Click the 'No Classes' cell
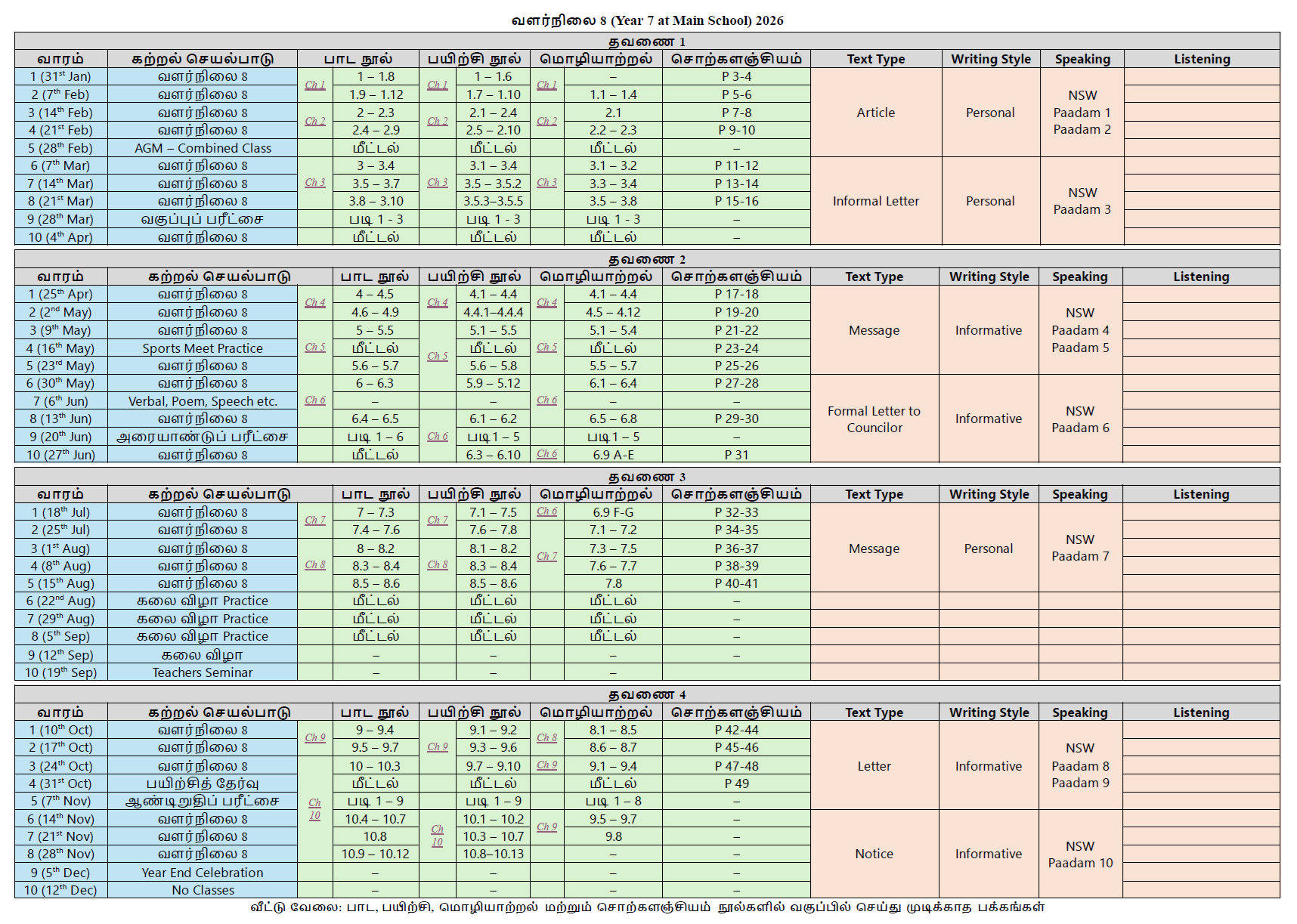Screen dimensions: 1297x924 click(203, 890)
